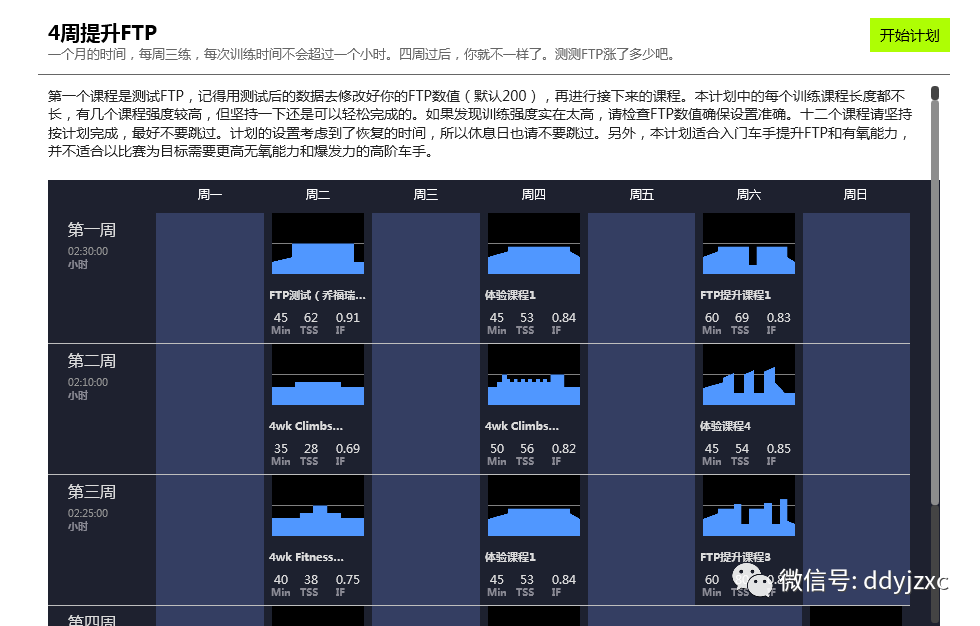Click the 周三 column header
The height and width of the screenshot is (626, 980).
(426, 195)
